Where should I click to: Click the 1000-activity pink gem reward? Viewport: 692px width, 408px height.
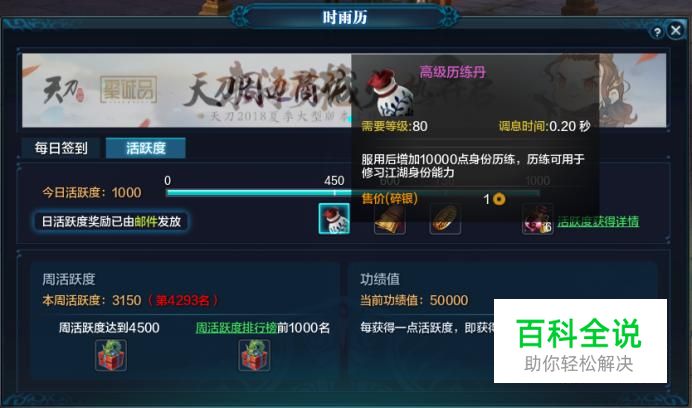pos(537,219)
